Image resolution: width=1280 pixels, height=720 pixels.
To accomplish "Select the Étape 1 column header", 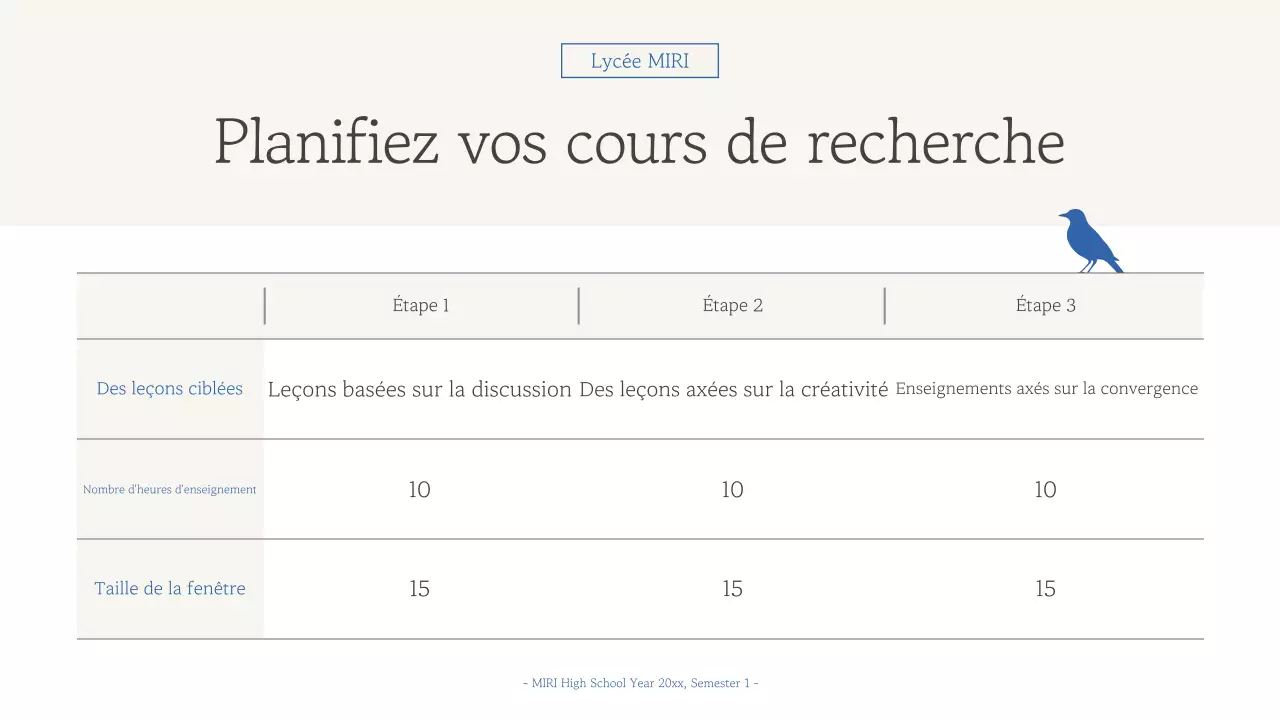I will coord(421,305).
